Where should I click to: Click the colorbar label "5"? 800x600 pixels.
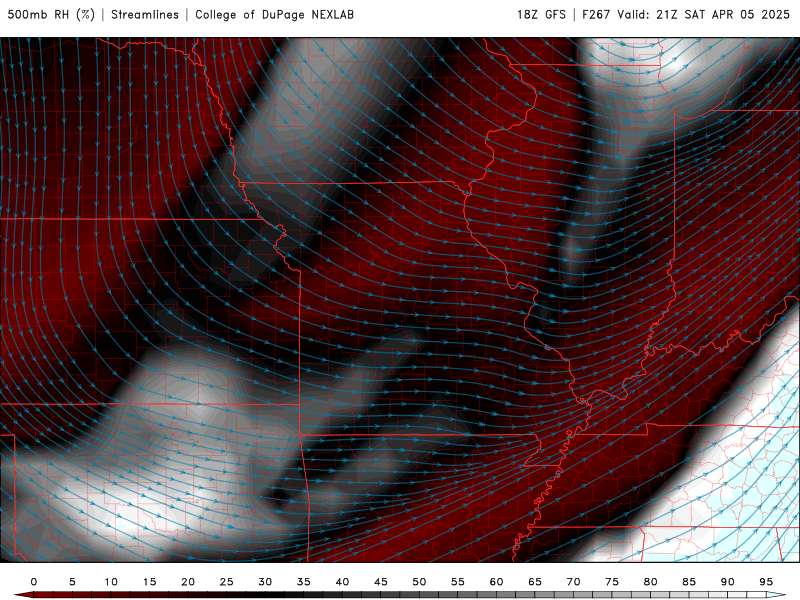pos(72,582)
